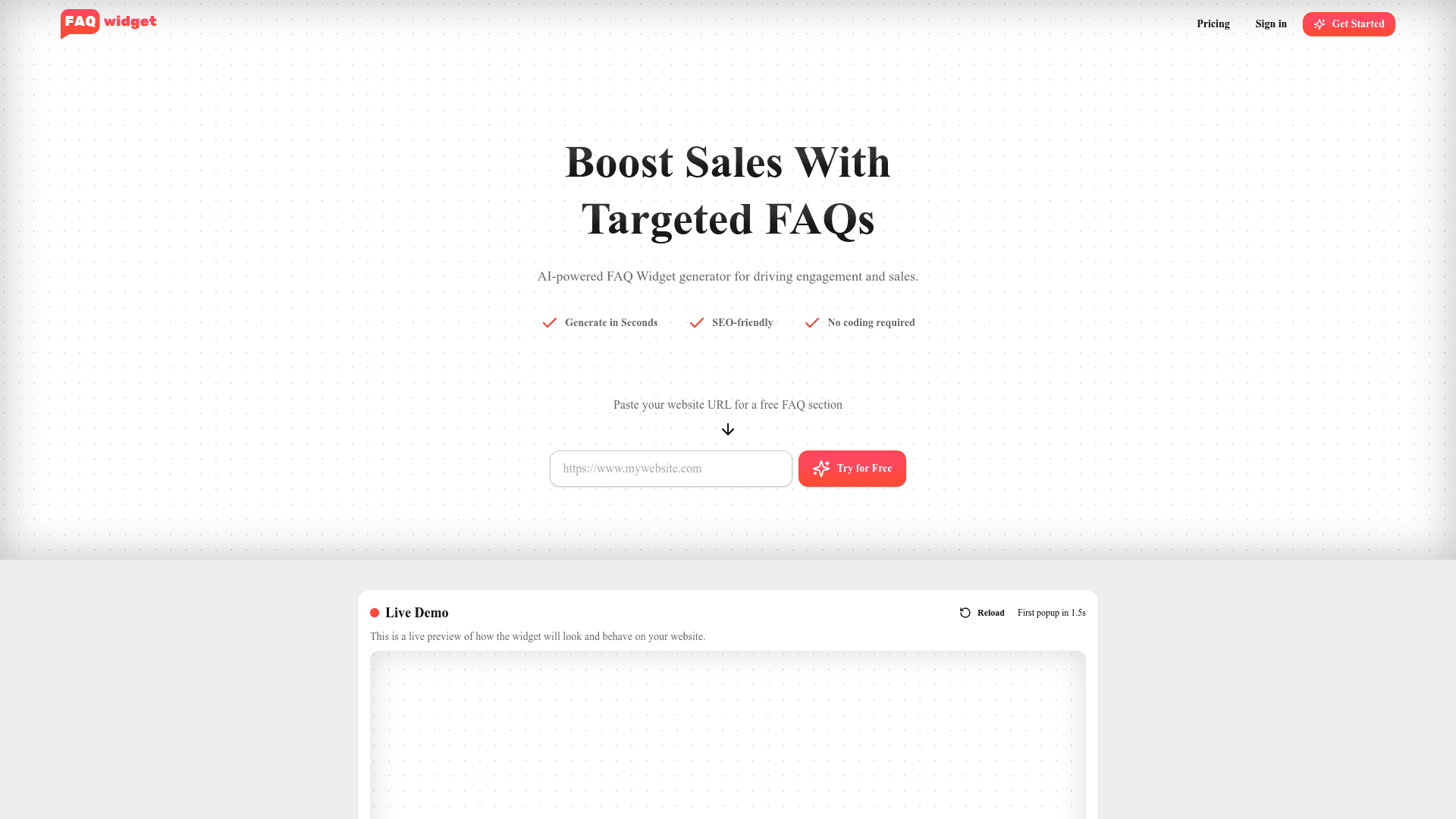
Task: Click the First popup in 1.5s label
Action: [1051, 612]
